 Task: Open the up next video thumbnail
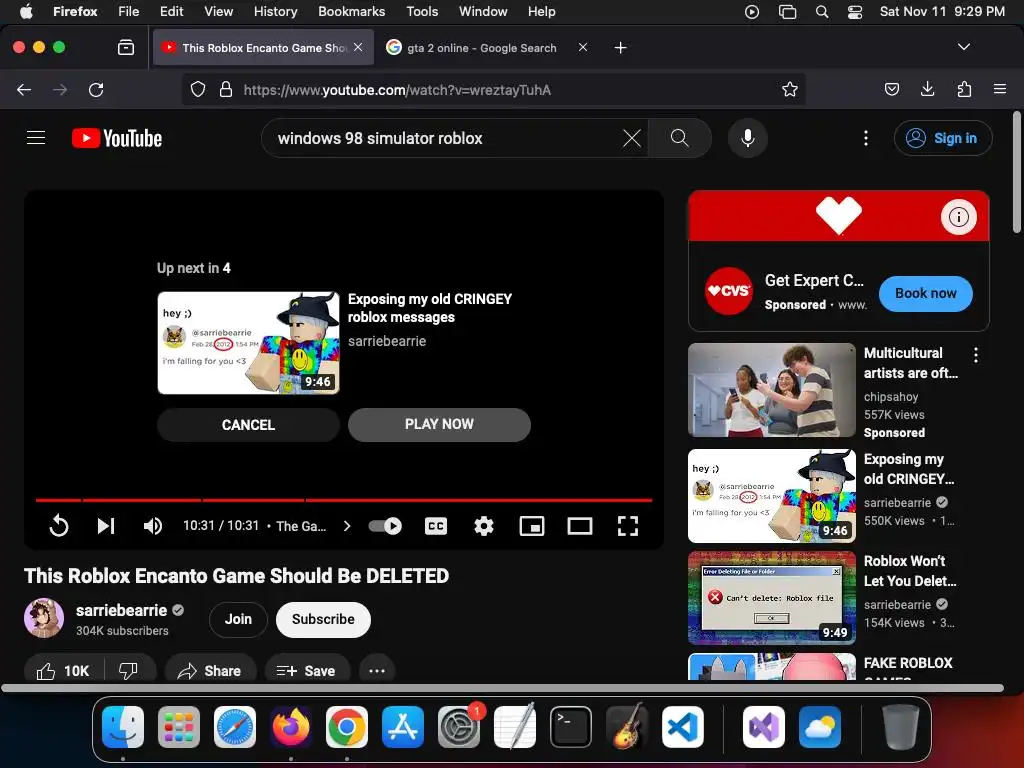point(248,343)
